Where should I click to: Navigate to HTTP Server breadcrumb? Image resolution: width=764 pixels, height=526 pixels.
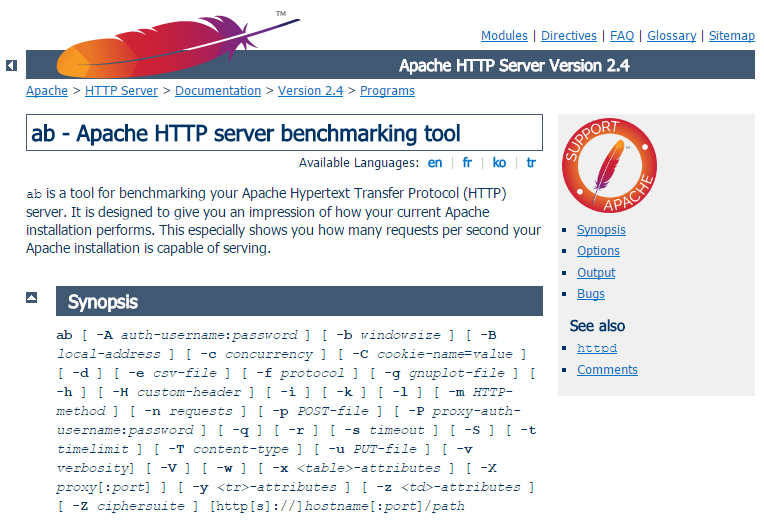tap(121, 91)
